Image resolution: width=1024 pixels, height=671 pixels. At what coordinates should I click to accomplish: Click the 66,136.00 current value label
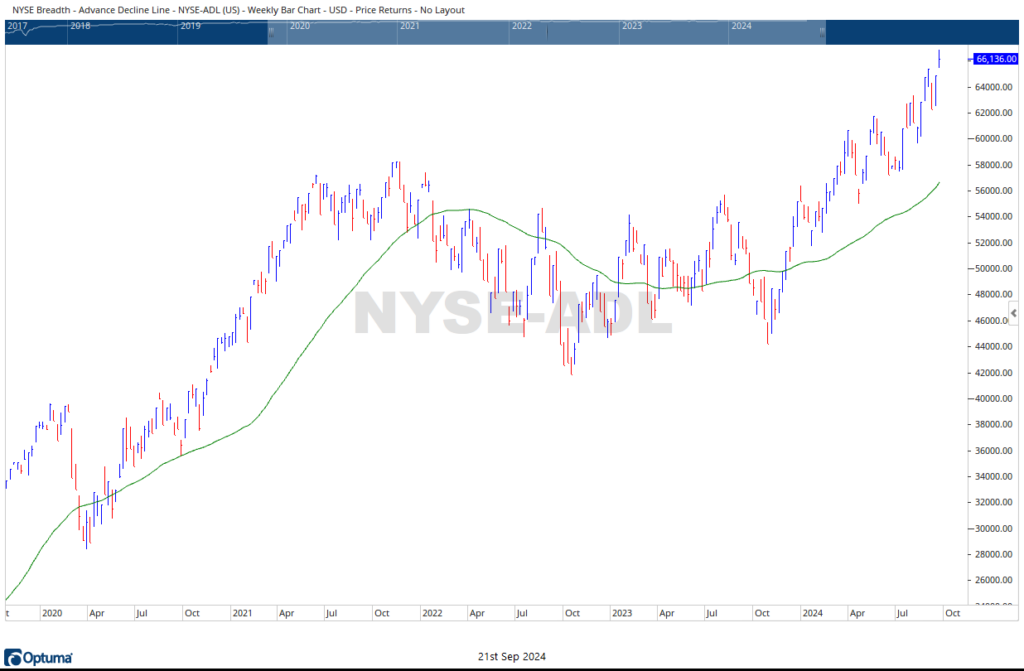pos(996,59)
